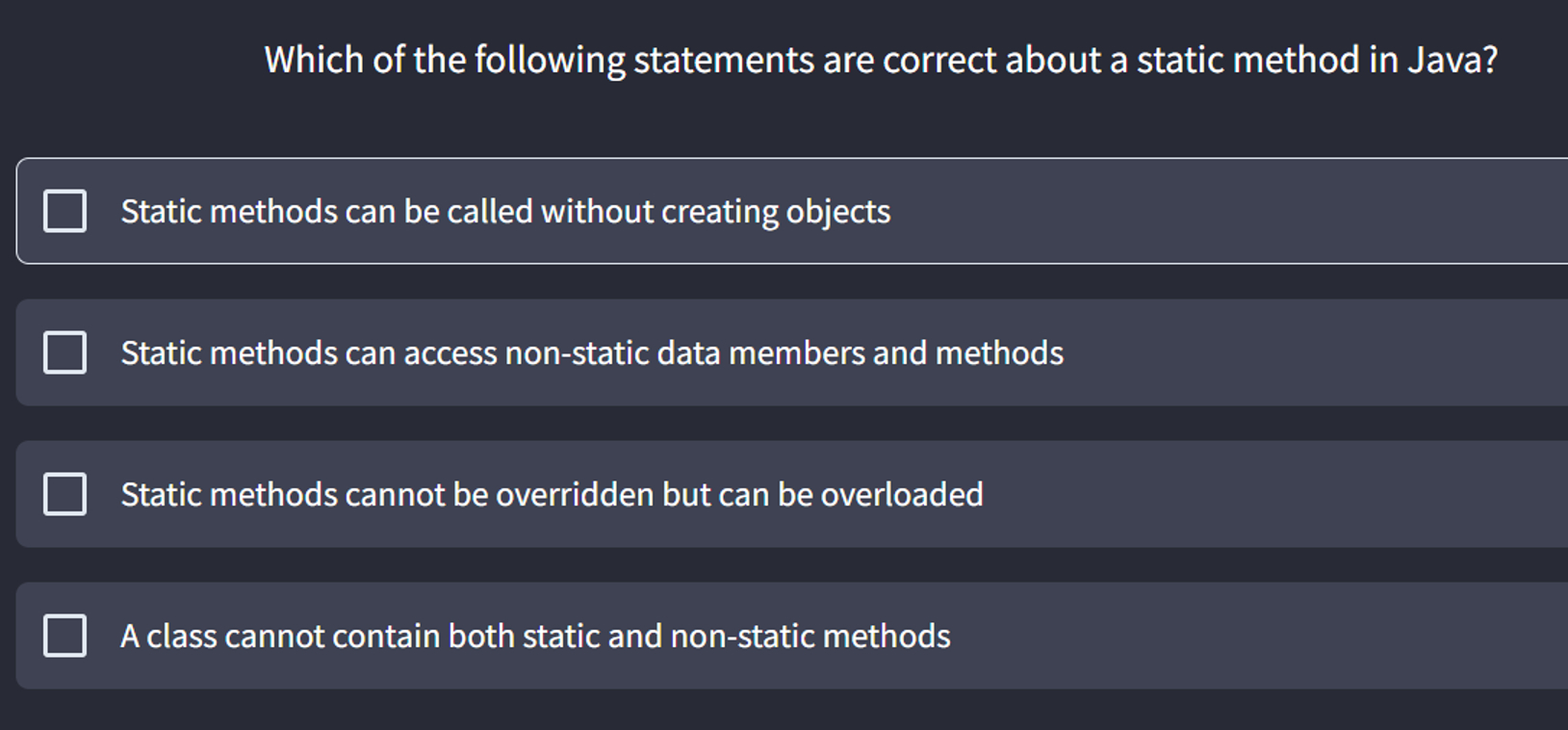Enable the checkbox for "Static methods cannot be overridden but can be overloaded"
This screenshot has height=730, width=1568.
(x=64, y=493)
